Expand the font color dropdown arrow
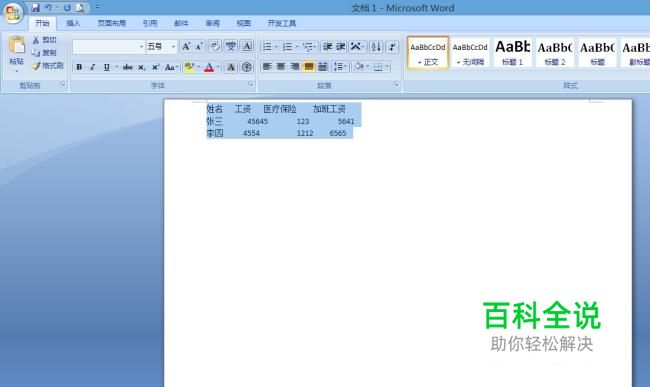Screen dimensions: 650x387 [x=218, y=67]
